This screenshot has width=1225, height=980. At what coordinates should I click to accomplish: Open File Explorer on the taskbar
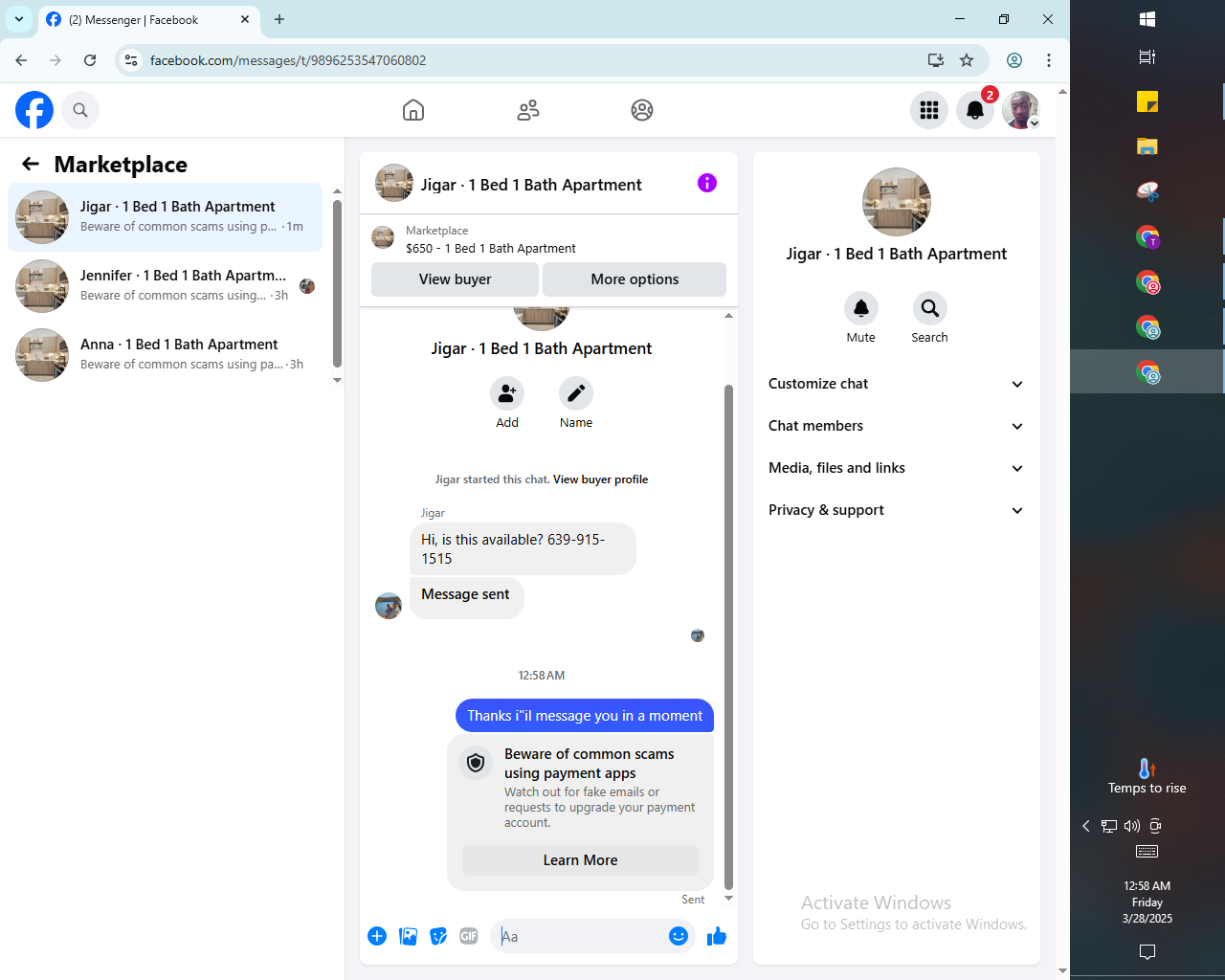click(1147, 146)
